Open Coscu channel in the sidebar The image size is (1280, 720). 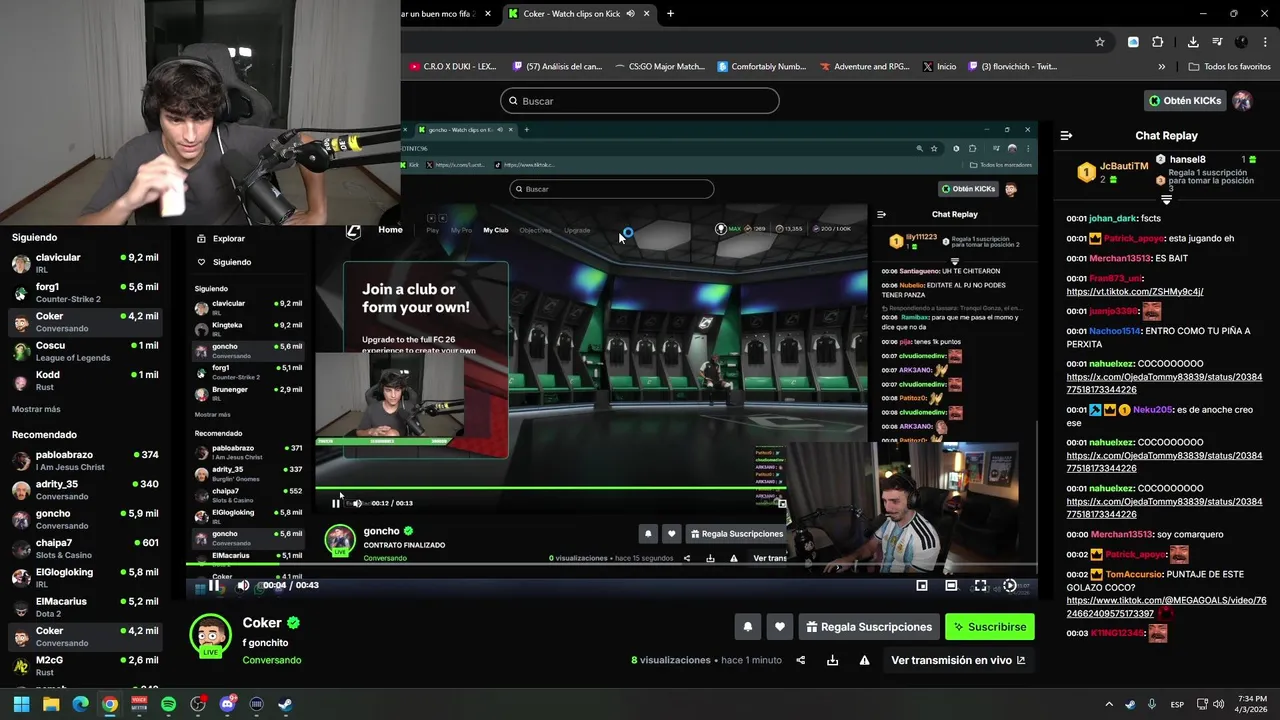coord(85,351)
